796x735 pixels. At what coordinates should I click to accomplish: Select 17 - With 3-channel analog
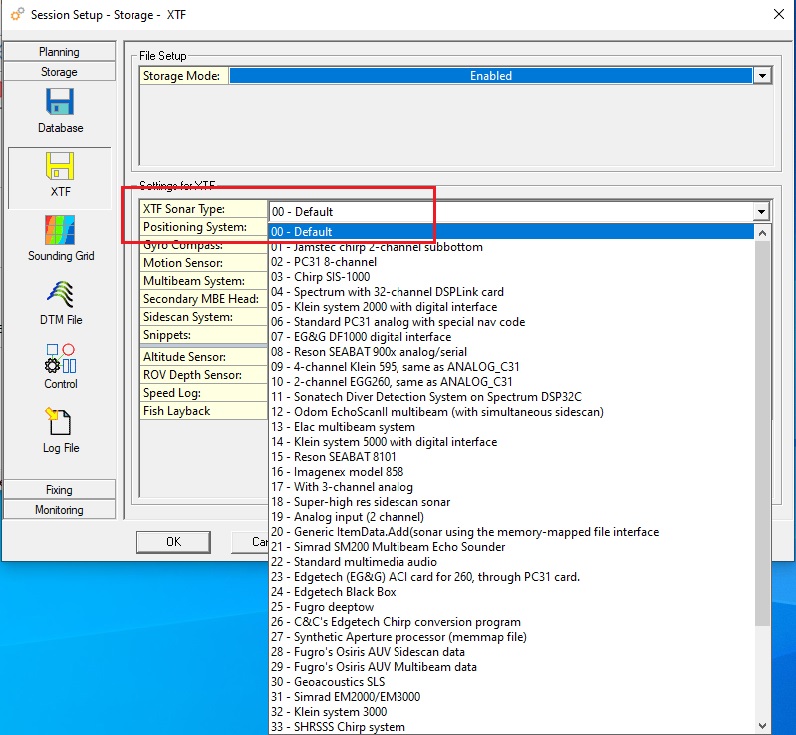[x=511, y=487]
